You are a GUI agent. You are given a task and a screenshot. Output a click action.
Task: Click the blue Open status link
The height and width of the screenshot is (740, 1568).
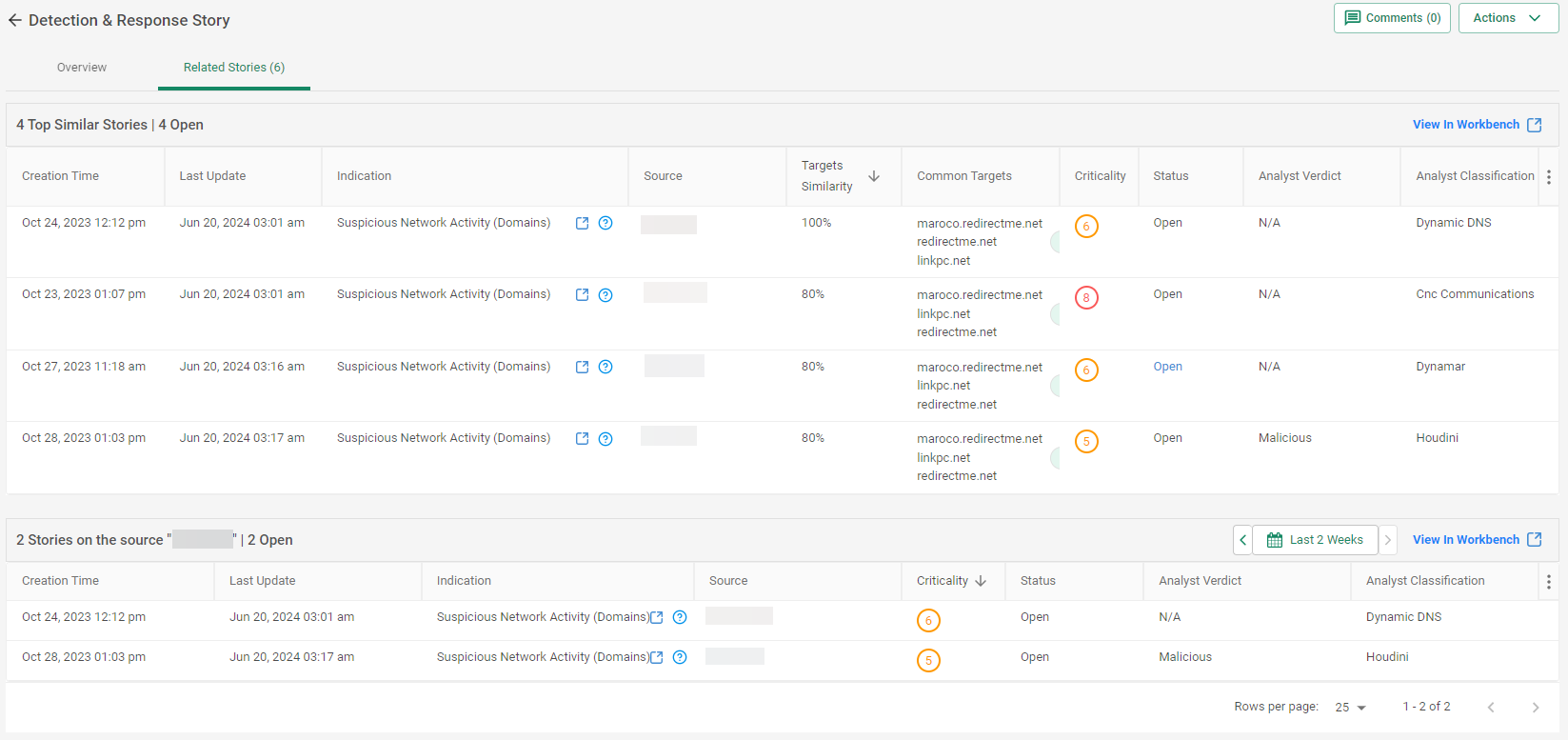point(1167,367)
